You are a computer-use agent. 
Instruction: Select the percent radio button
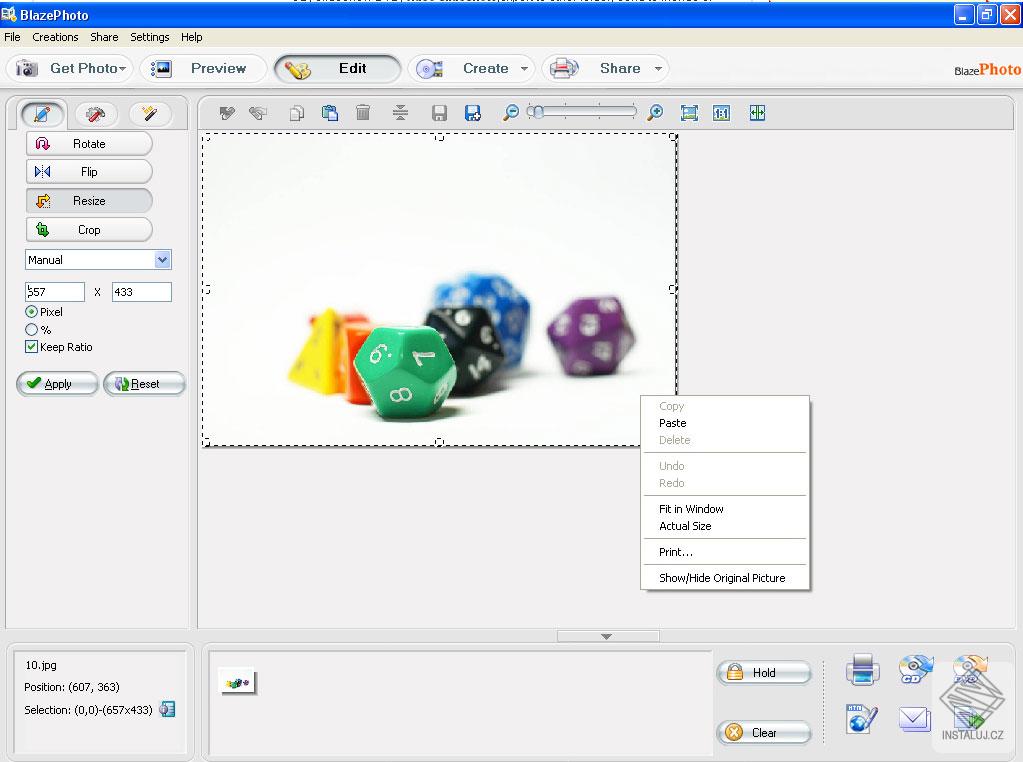point(31,329)
